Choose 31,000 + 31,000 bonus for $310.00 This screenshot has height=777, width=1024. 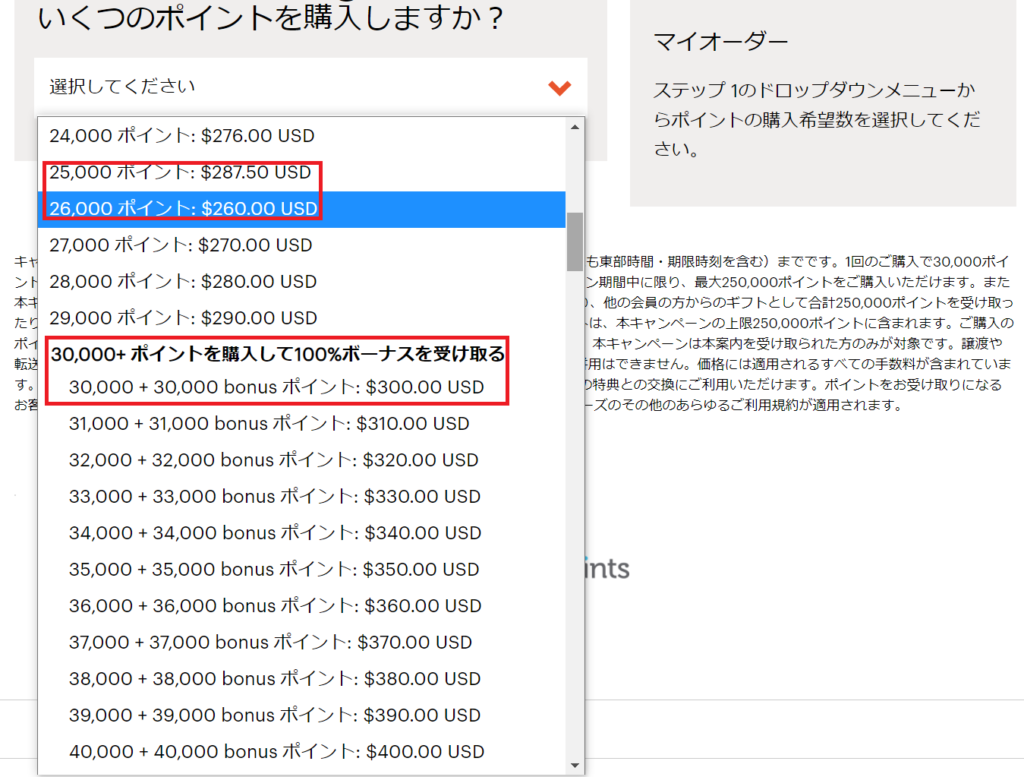point(269,424)
